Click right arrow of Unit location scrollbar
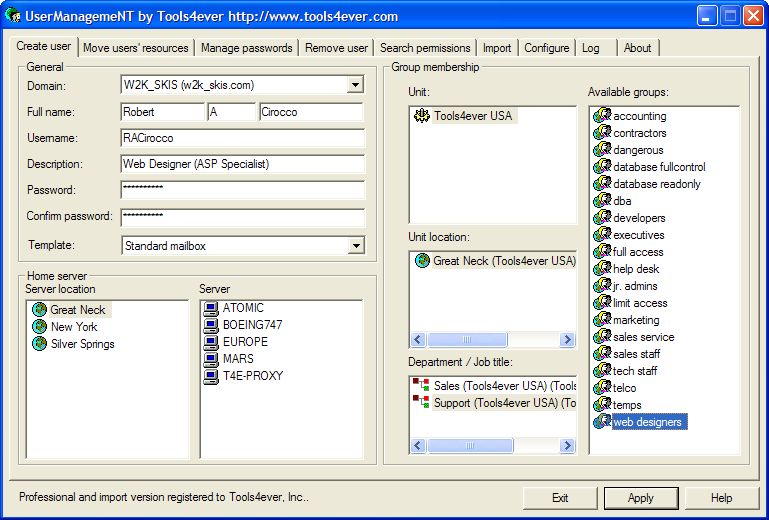This screenshot has width=769, height=520. [567, 339]
